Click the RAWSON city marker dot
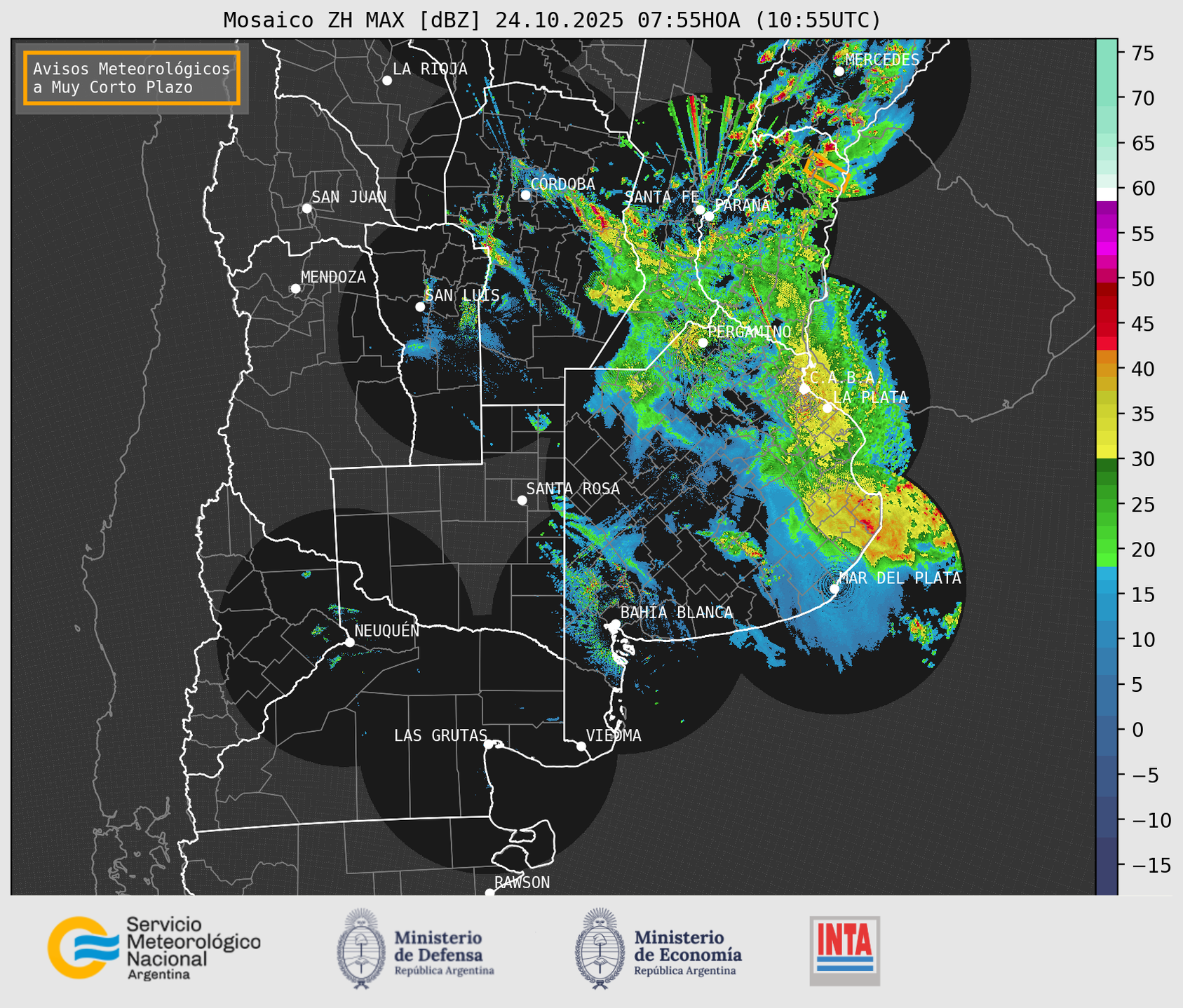The width and height of the screenshot is (1183, 1008). (x=489, y=893)
